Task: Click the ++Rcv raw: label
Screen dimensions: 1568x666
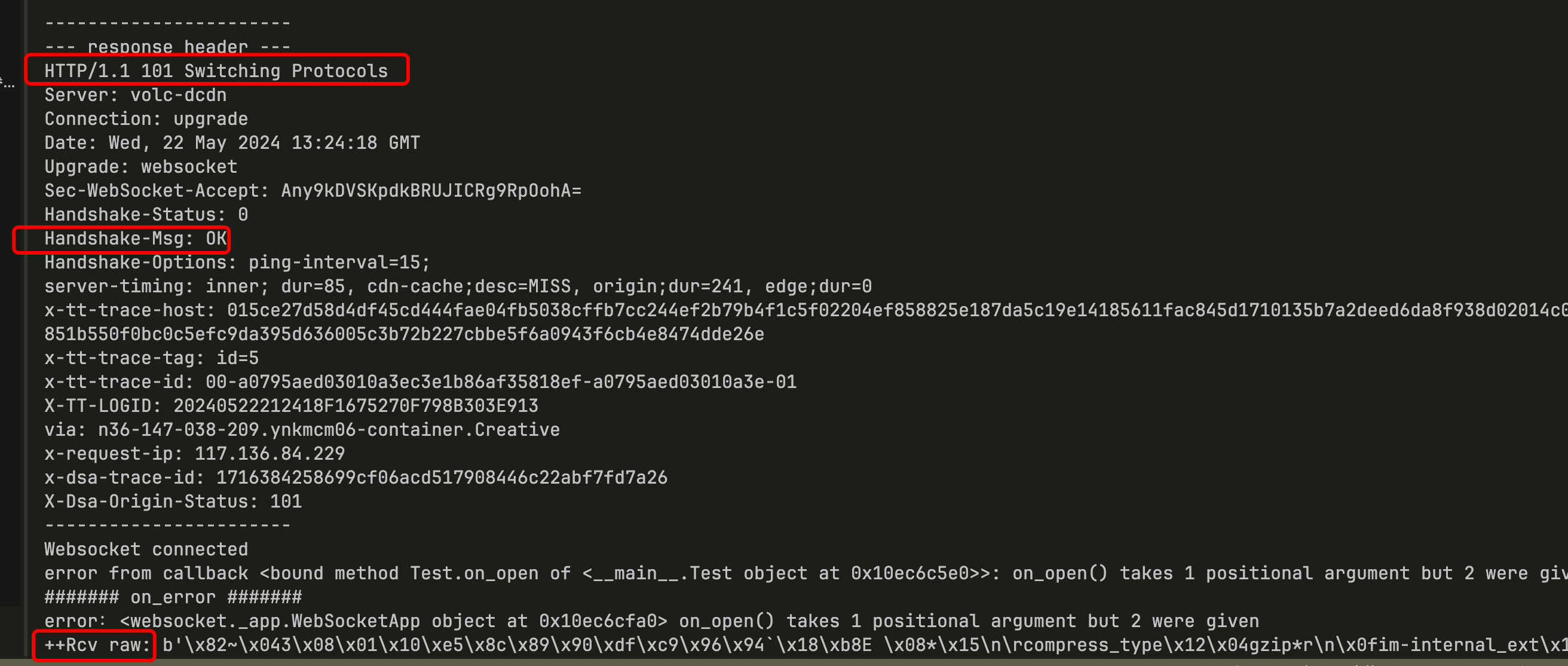Action: point(97,644)
